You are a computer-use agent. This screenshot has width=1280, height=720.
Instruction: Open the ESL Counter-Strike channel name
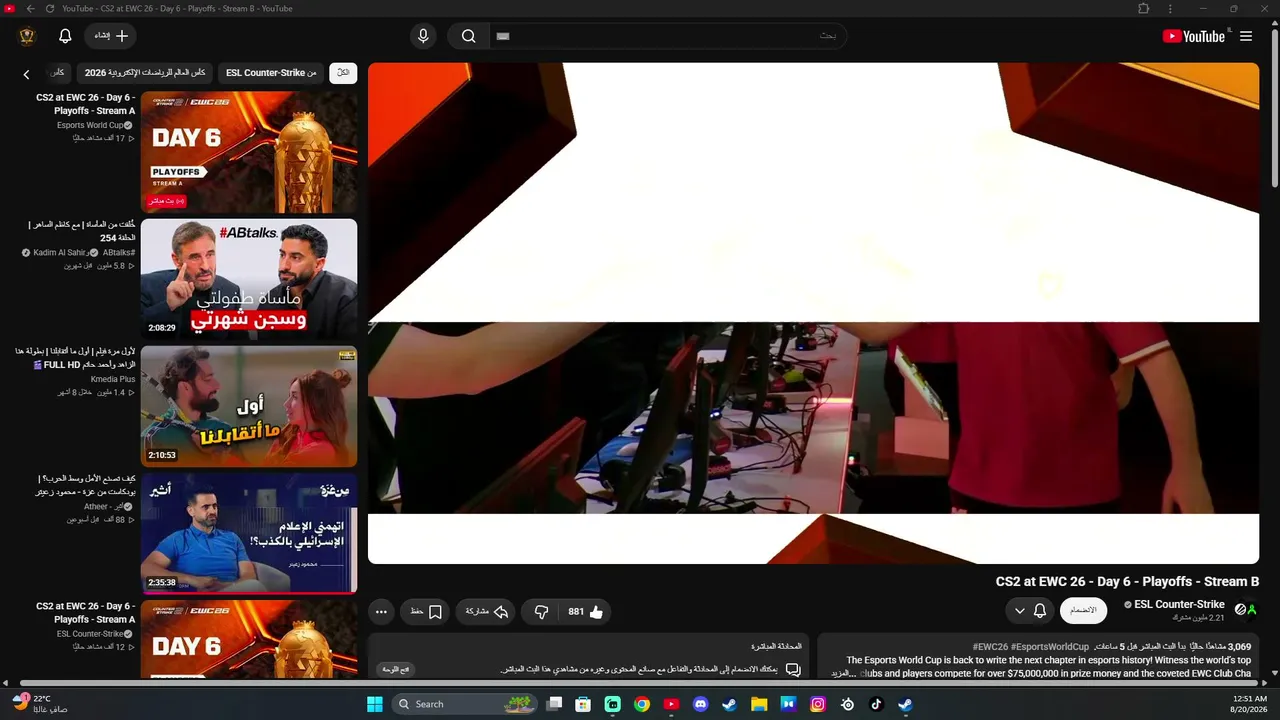(x=1179, y=604)
